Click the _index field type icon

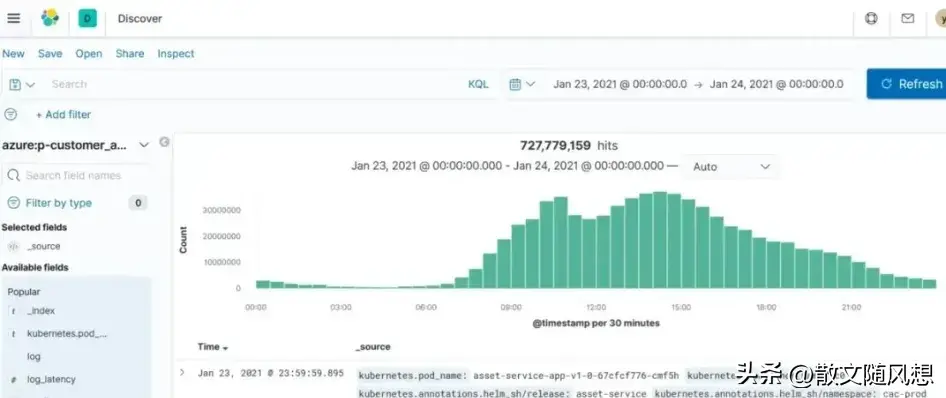pos(13,311)
